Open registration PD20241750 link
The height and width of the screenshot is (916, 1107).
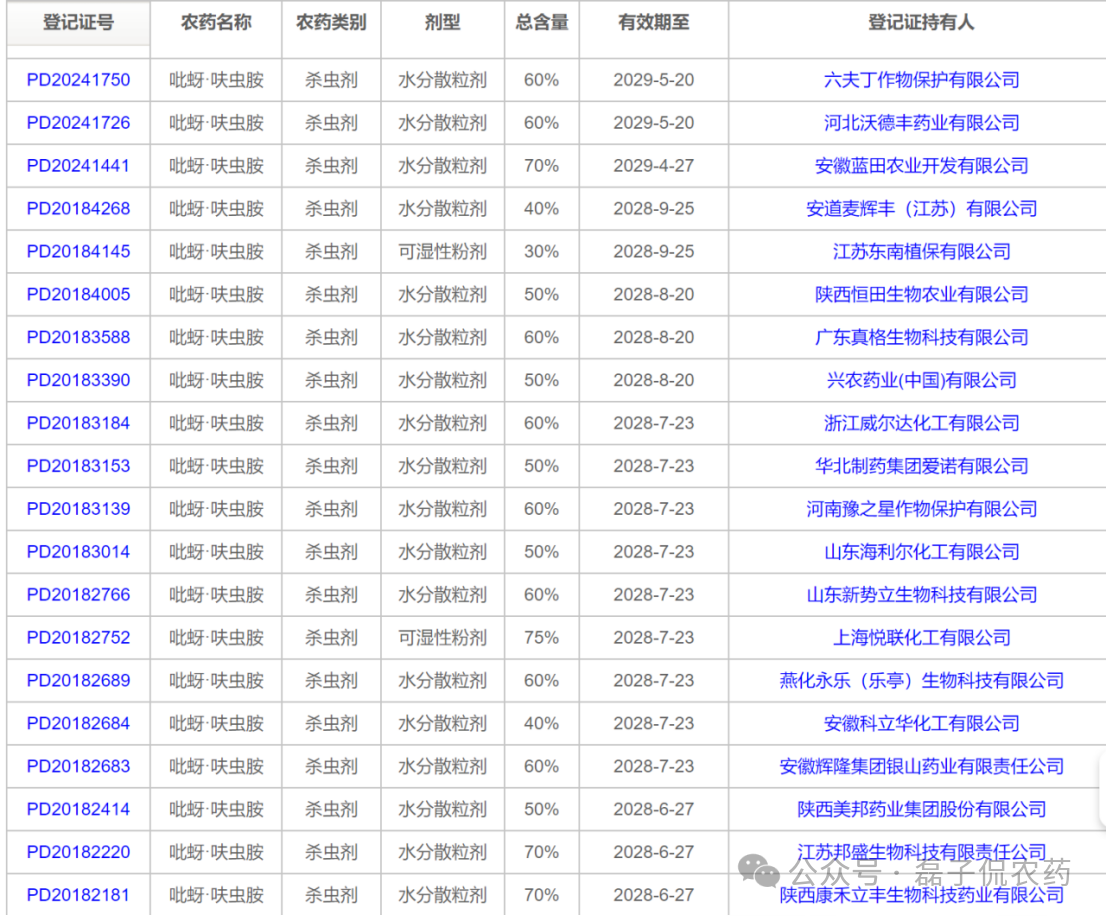(x=78, y=80)
